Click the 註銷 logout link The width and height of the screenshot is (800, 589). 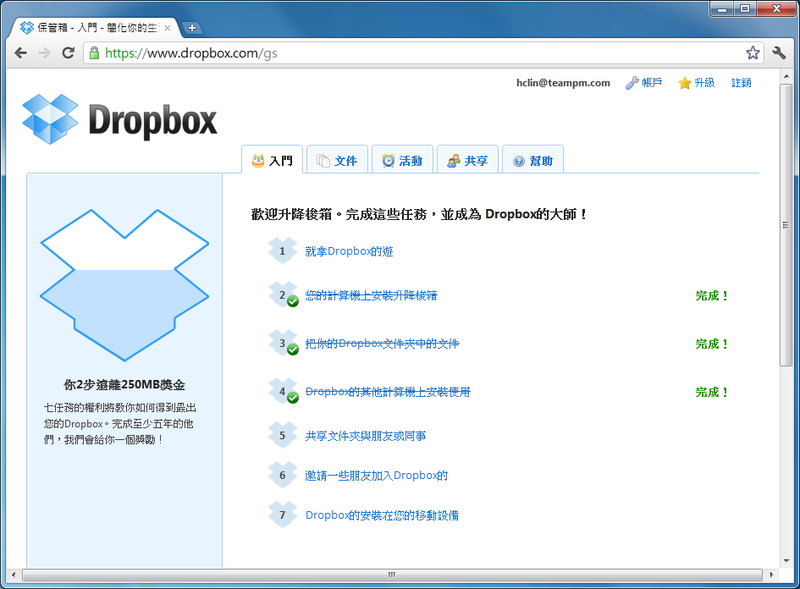pos(741,83)
